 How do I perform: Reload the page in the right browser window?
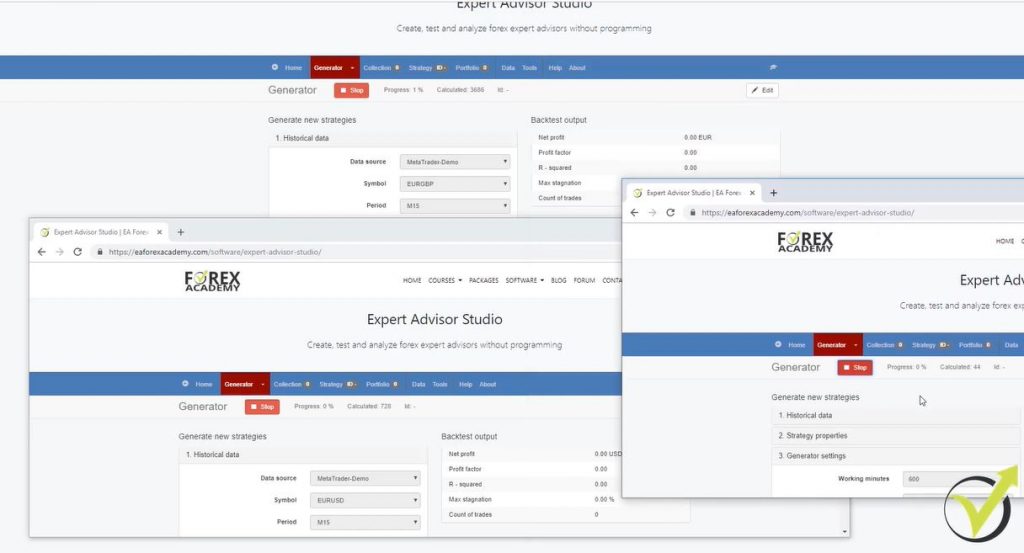[670, 212]
